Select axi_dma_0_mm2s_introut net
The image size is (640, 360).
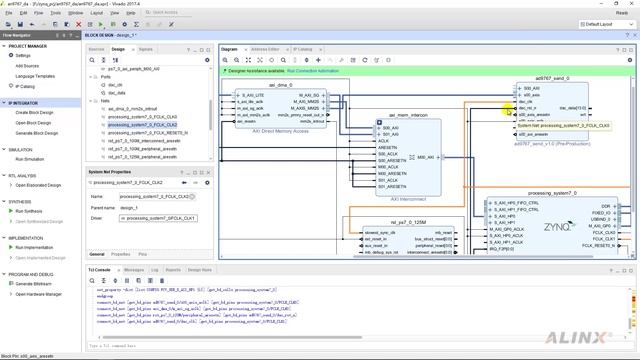point(133,109)
